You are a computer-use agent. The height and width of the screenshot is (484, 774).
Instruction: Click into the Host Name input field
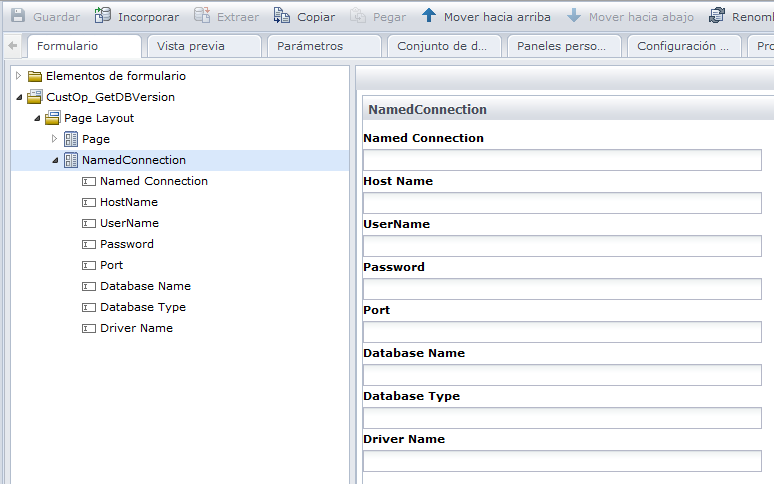562,203
